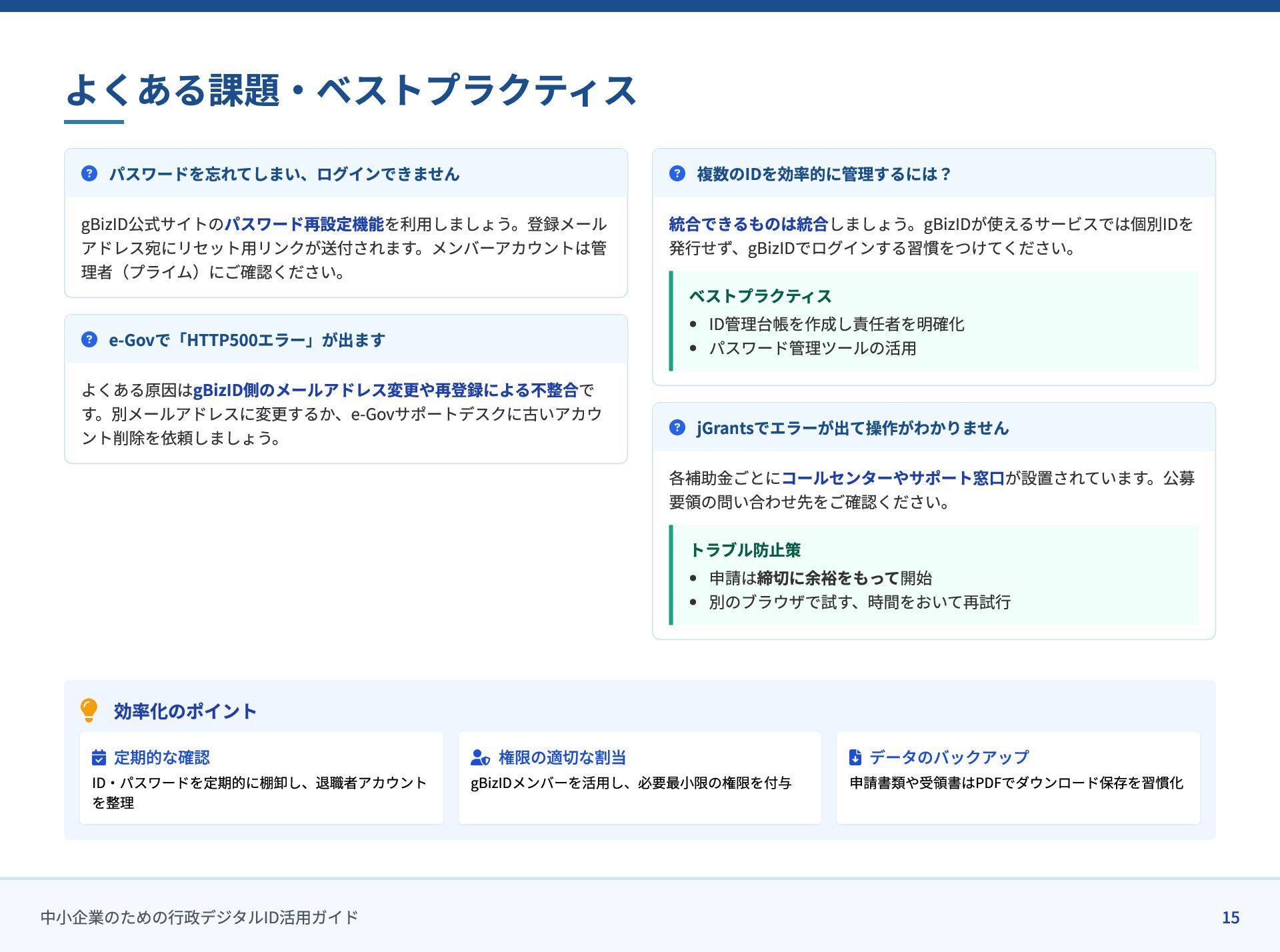Click the 効率化のポイント section title
Viewport: 1280px width, 952px height.
(185, 711)
